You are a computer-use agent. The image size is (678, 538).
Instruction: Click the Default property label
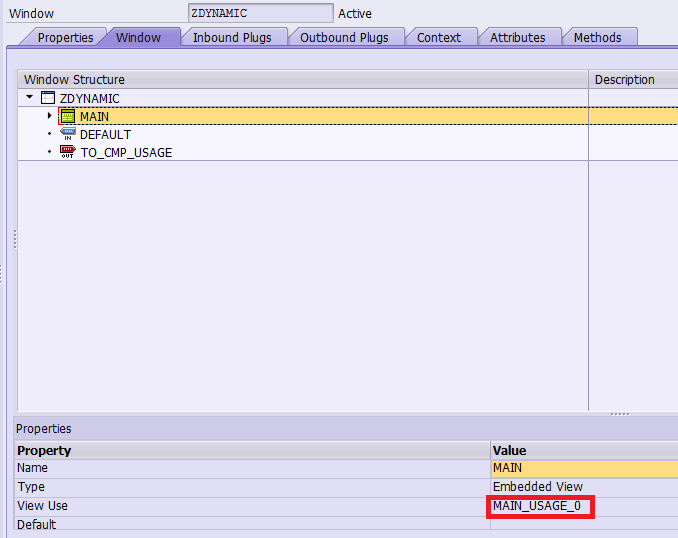tap(36, 525)
